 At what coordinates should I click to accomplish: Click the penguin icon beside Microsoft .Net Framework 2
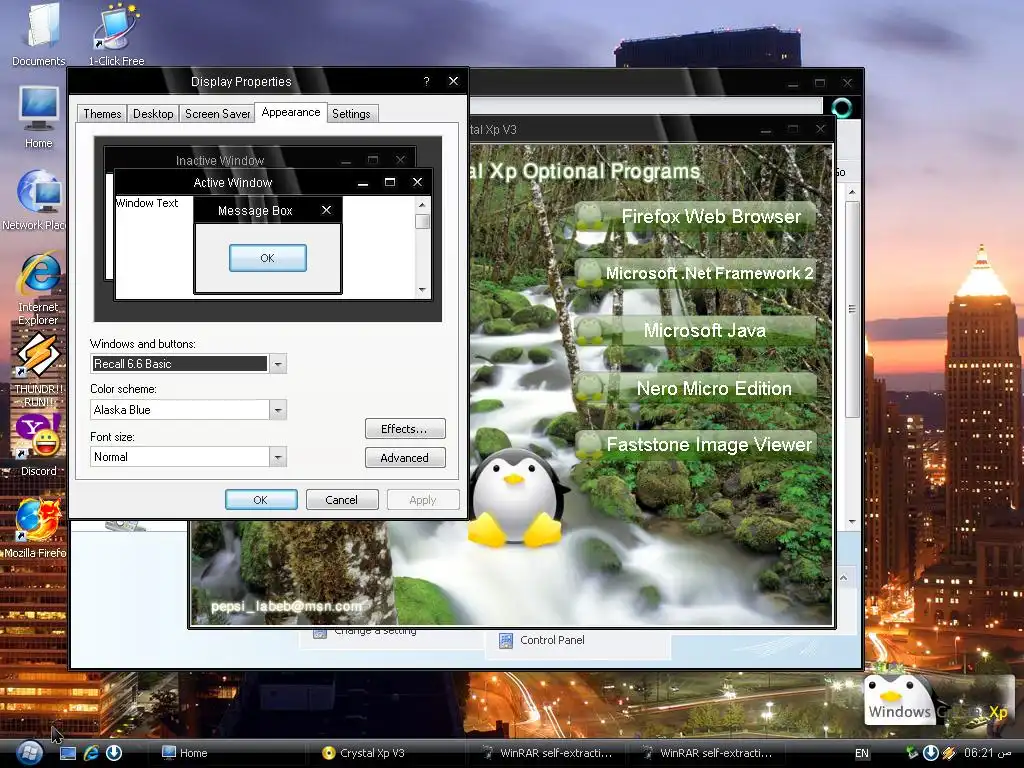click(590, 273)
